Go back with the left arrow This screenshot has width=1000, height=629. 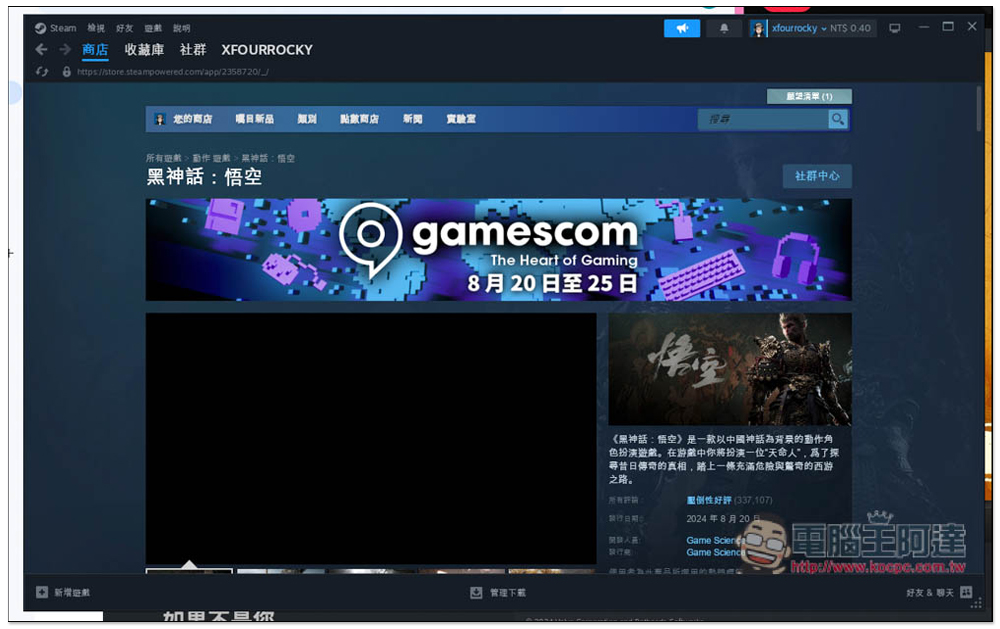click(41, 49)
